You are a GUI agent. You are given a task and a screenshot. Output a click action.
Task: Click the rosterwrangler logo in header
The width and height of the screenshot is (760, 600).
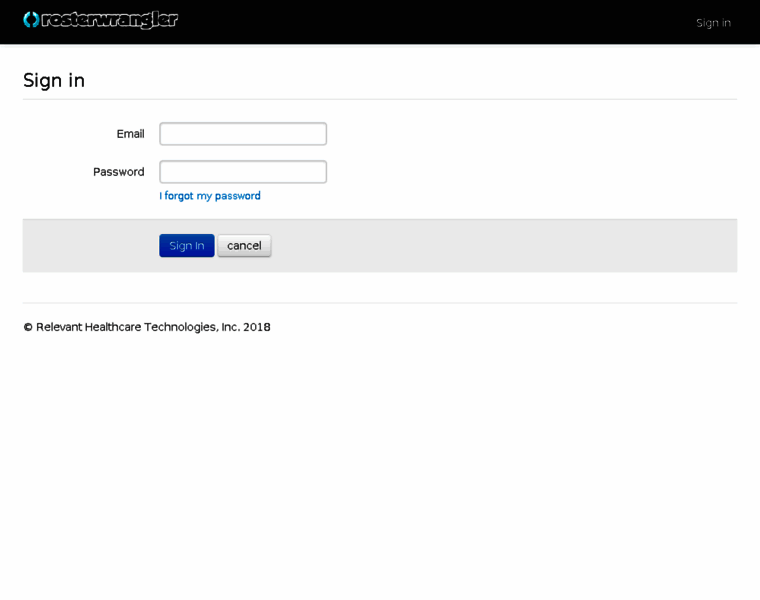point(100,20)
